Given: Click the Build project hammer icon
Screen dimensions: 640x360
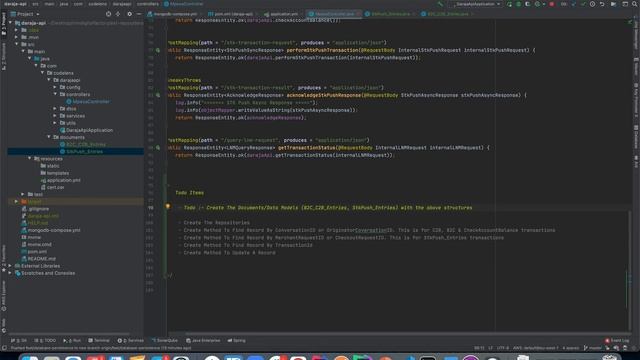Looking at the screenshot, I should [440, 4].
